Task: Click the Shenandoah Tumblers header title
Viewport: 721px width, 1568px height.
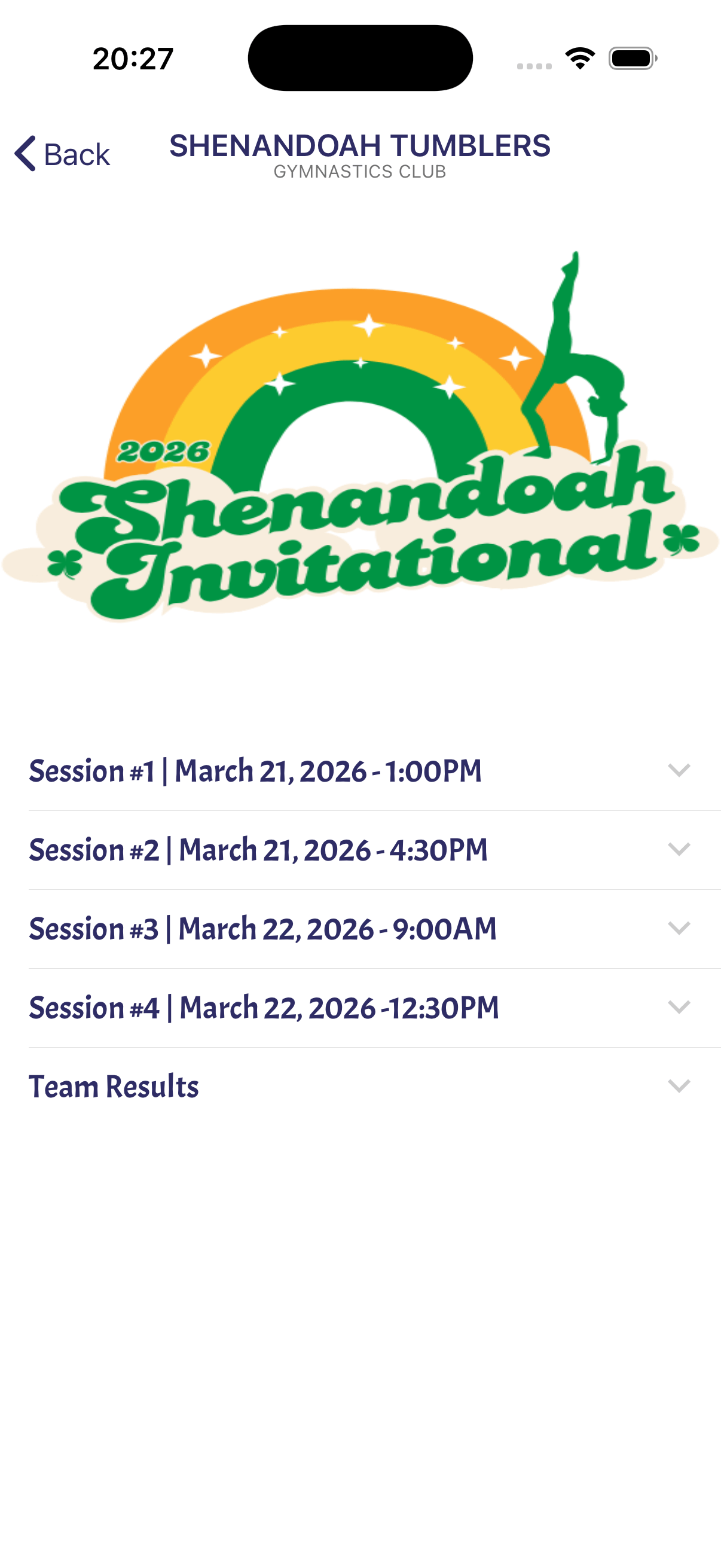Action: [x=359, y=146]
